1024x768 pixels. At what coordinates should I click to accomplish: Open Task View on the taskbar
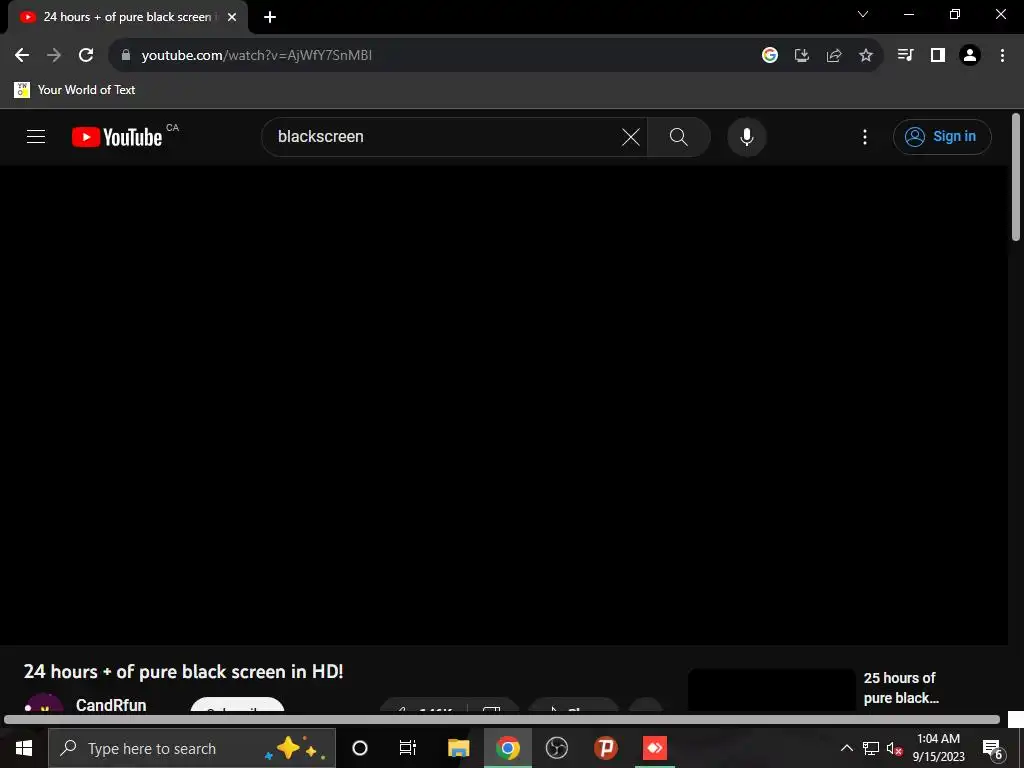pyautogui.click(x=408, y=748)
